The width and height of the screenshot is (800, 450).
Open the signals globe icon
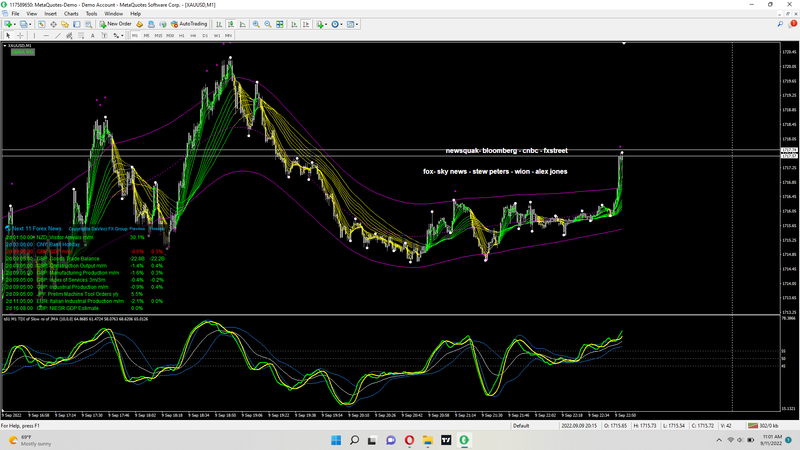163,24
